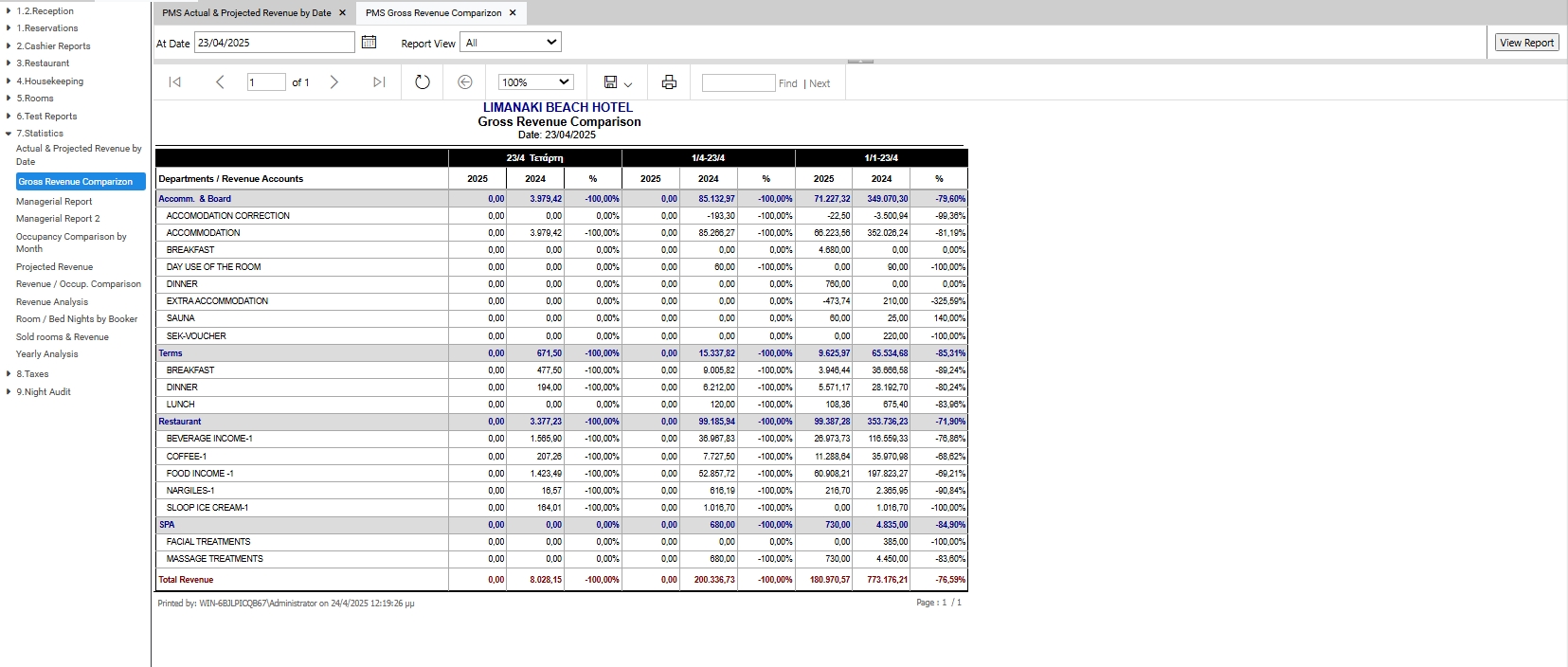Screen dimensions: 1568x667
Task: Click the View Report button
Action: click(1526, 42)
